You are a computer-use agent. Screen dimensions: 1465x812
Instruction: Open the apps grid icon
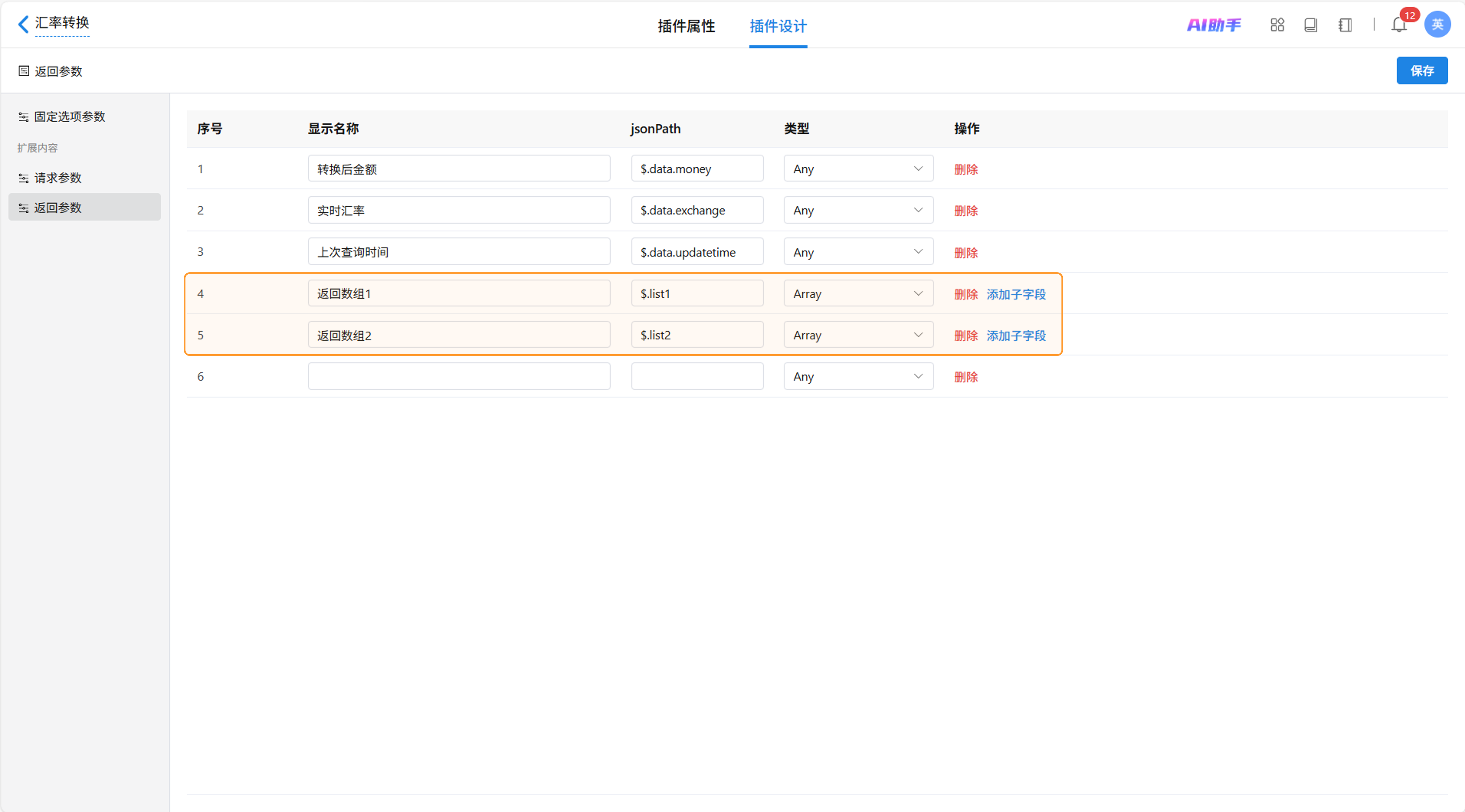[1277, 25]
